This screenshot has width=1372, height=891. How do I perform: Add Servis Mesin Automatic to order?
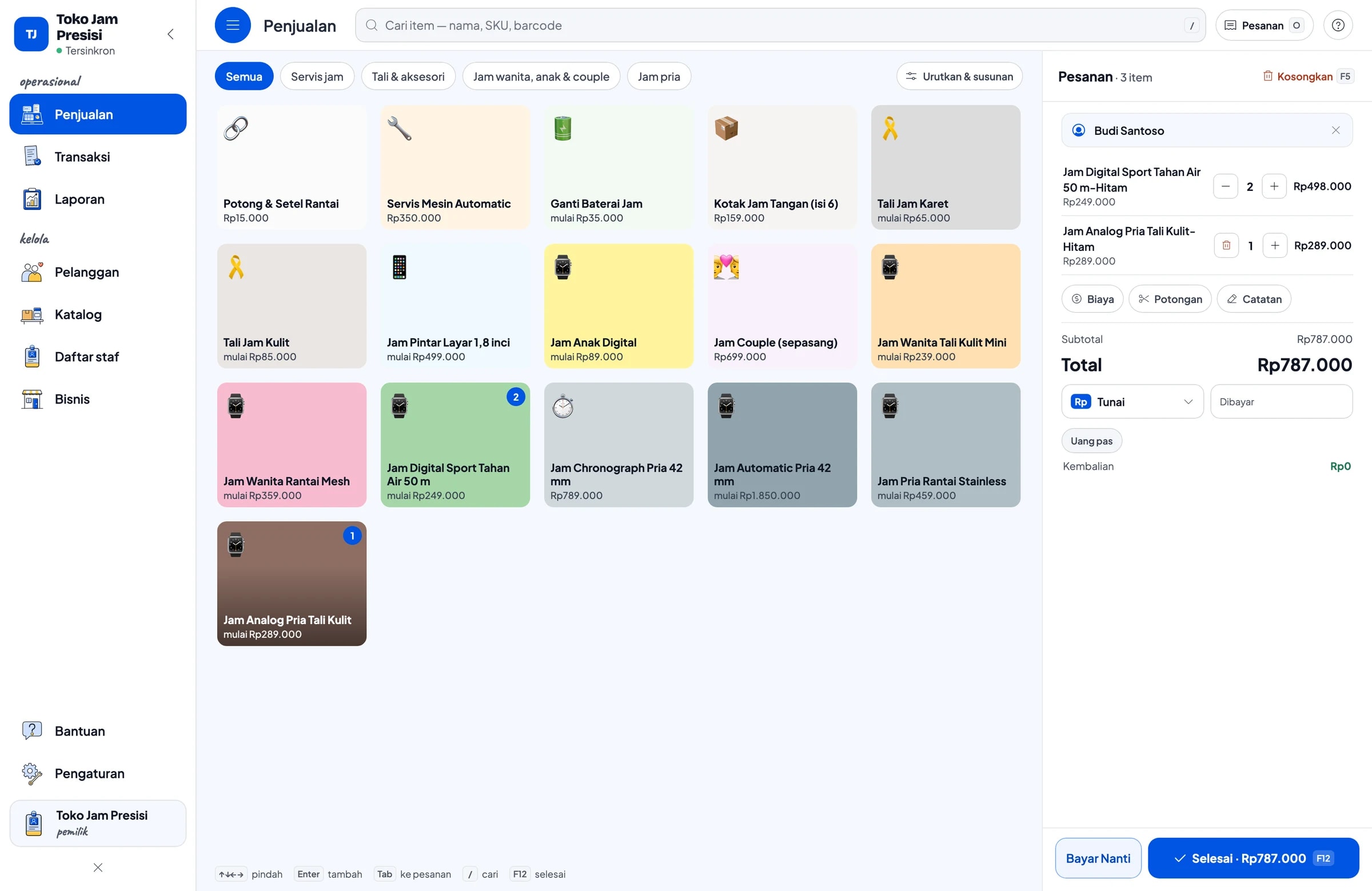pos(455,167)
